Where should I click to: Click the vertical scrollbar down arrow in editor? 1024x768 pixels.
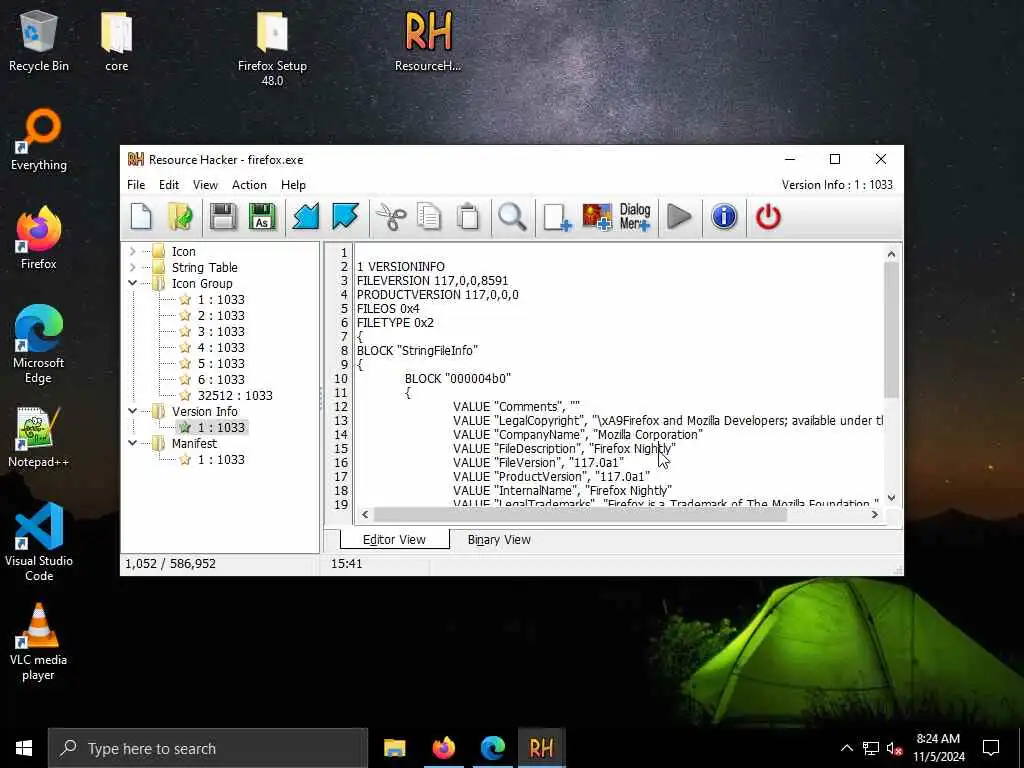pyautogui.click(x=891, y=498)
